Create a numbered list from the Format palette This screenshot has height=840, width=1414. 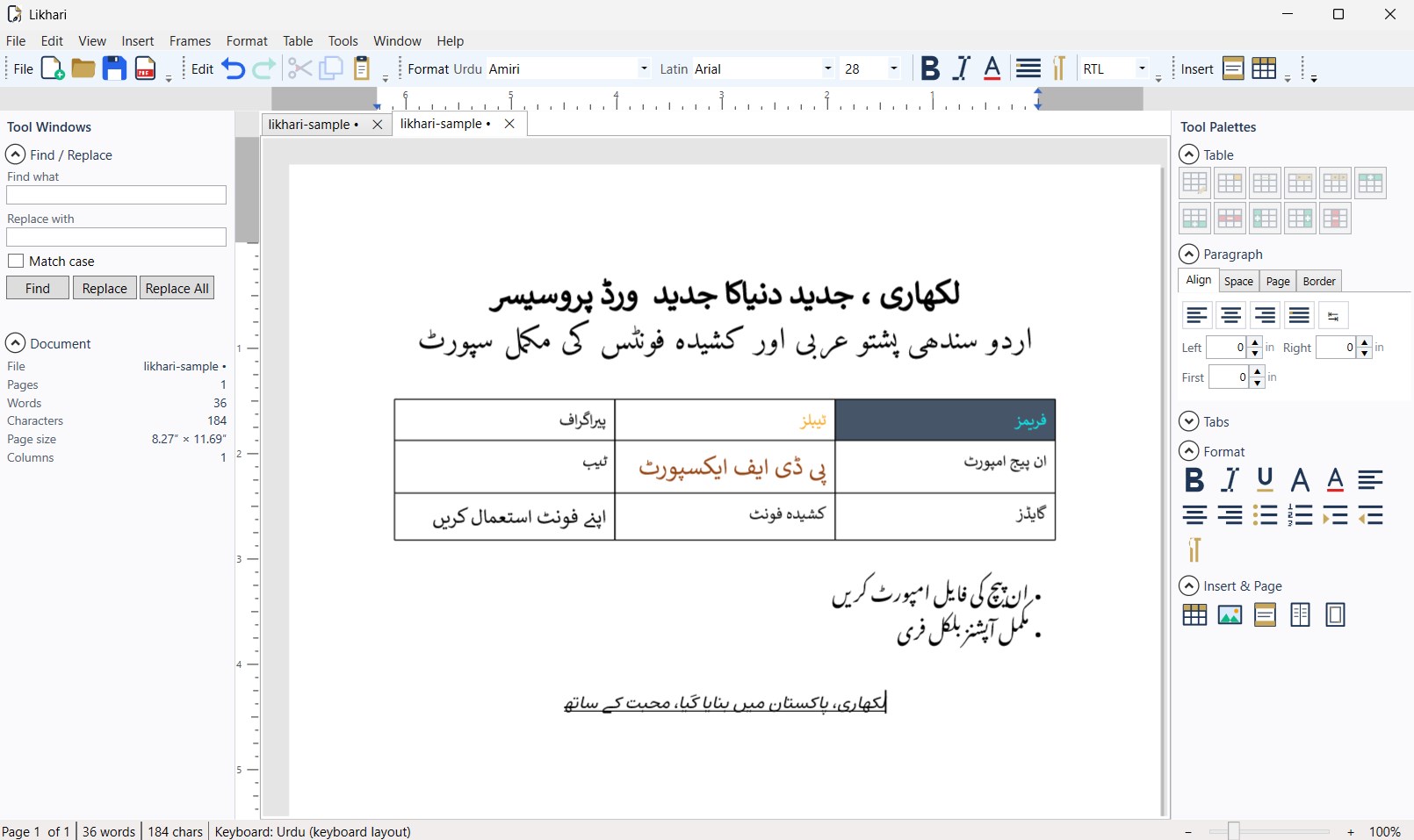pyautogui.click(x=1300, y=515)
